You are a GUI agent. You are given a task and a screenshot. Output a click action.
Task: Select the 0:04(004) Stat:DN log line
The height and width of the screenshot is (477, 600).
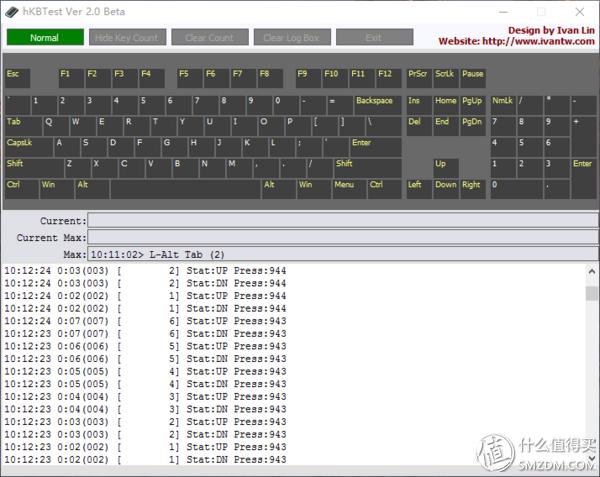point(145,409)
